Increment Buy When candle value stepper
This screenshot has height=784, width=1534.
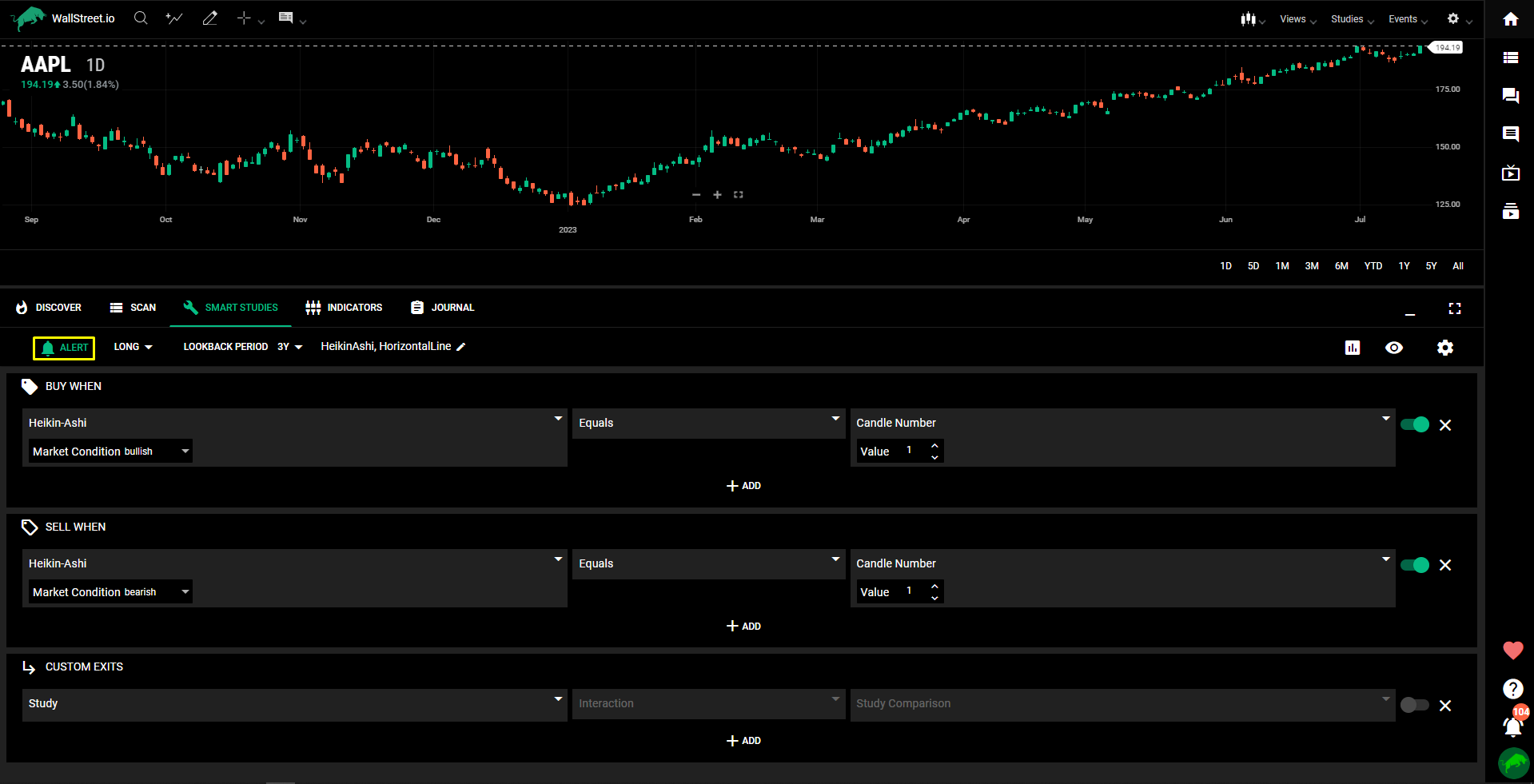click(934, 446)
